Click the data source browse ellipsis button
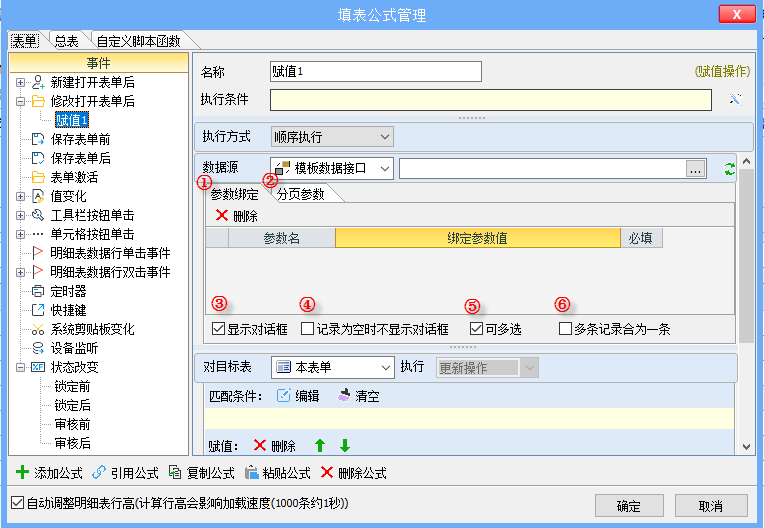764x528 pixels. pyautogui.click(x=696, y=169)
